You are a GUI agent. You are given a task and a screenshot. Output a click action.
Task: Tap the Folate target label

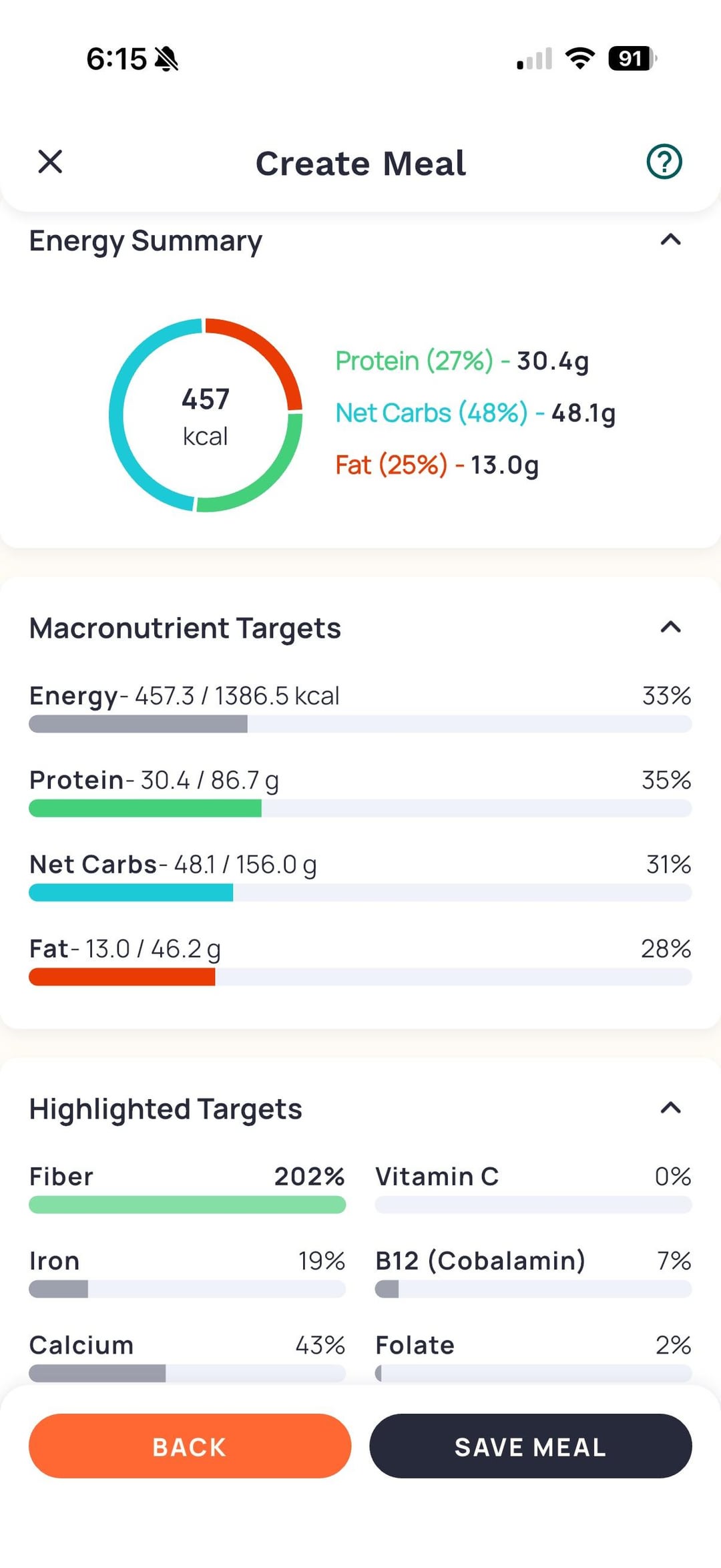pyautogui.click(x=415, y=1345)
